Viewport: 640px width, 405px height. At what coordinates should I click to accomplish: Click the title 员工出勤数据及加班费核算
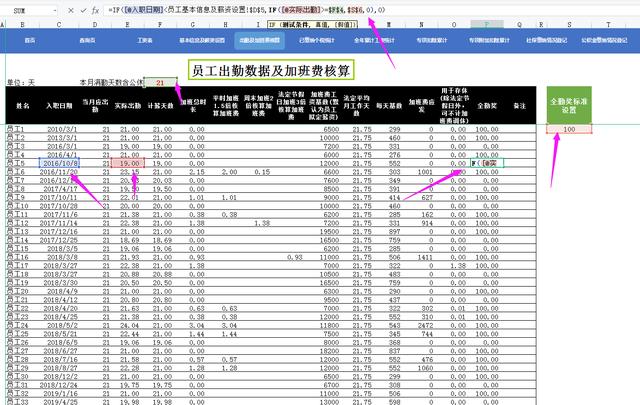271,70
